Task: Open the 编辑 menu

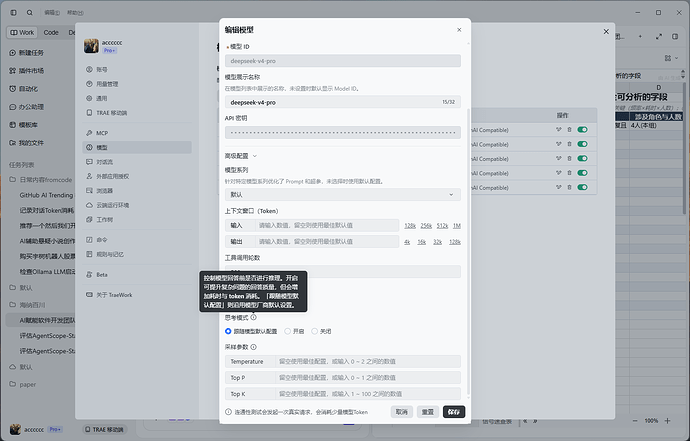Action: (52, 13)
